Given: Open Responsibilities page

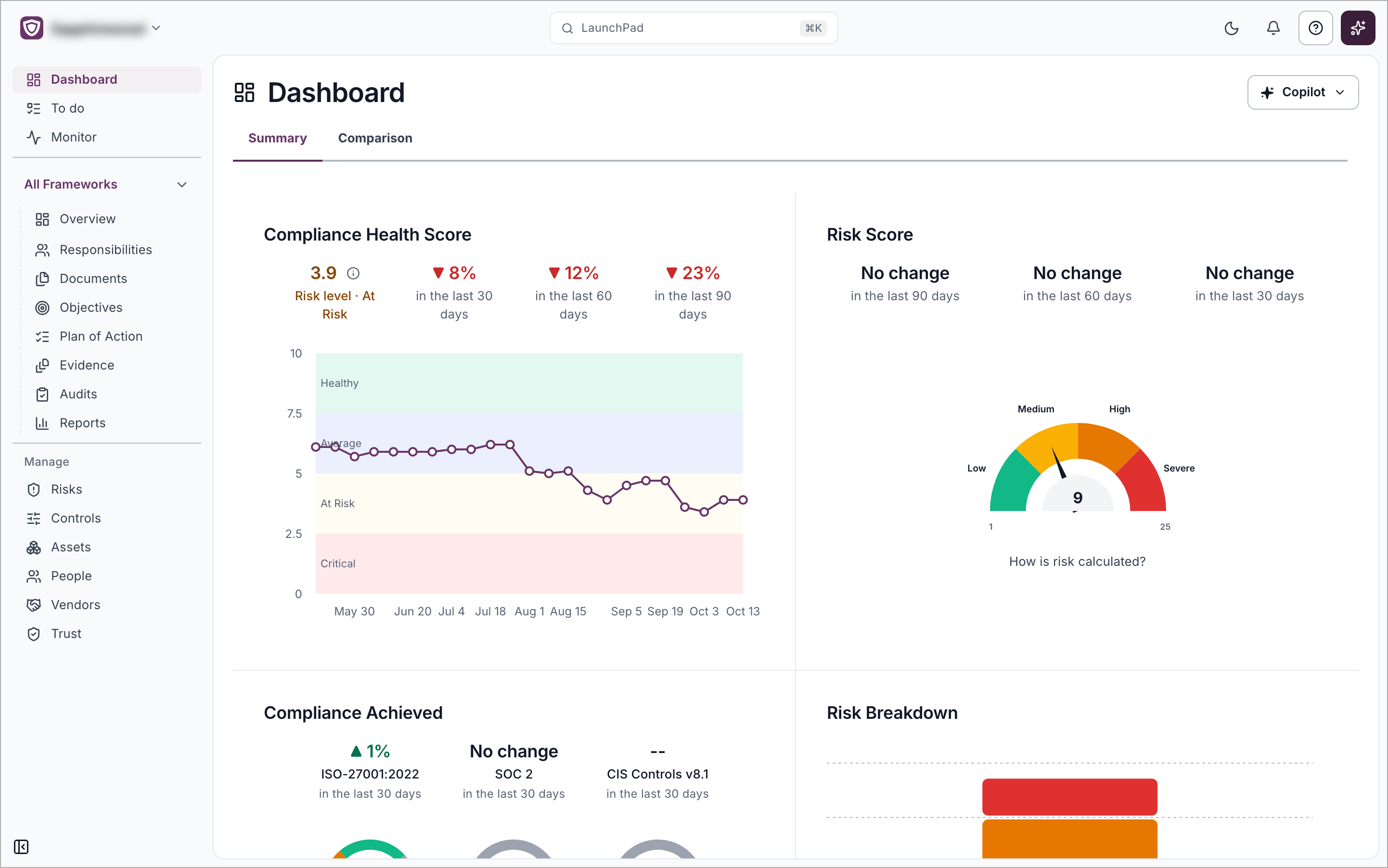Looking at the screenshot, I should click(113, 250).
